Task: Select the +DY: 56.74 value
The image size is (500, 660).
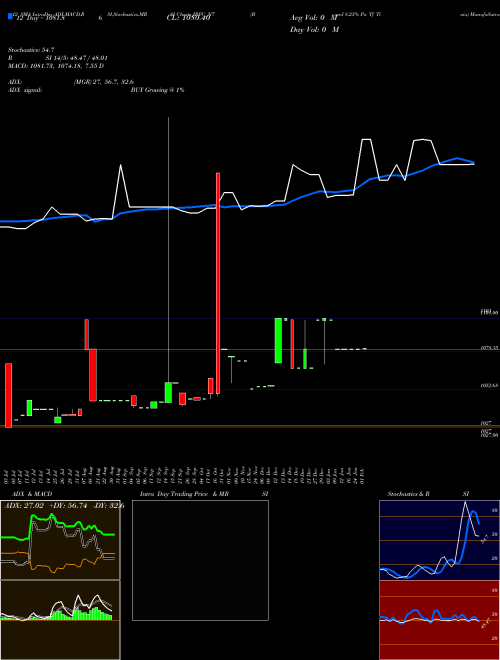Action: [x=68, y=506]
